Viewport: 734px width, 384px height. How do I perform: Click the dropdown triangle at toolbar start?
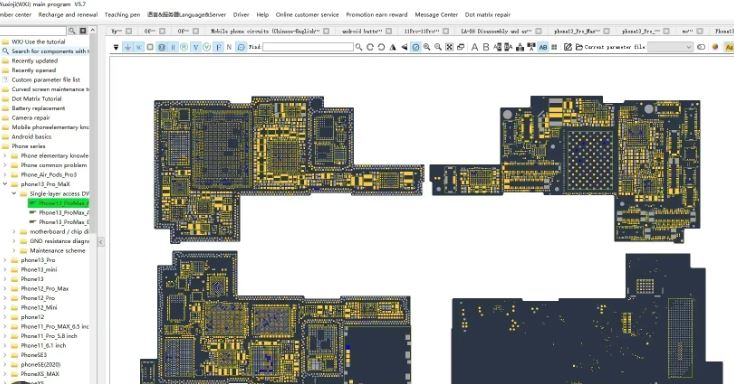tap(116, 47)
